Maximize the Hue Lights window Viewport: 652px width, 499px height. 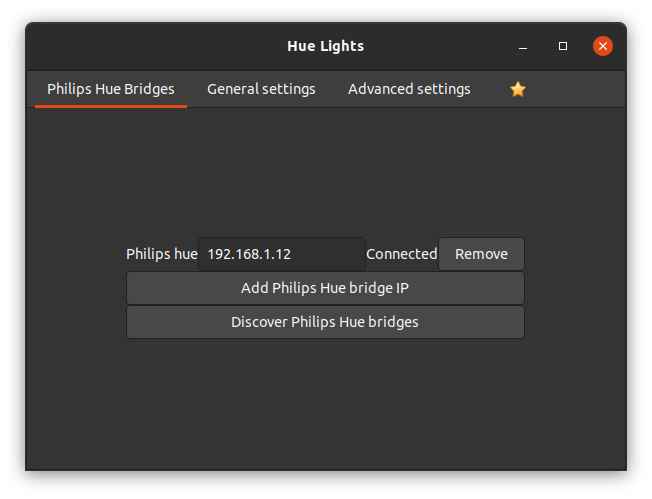563,46
